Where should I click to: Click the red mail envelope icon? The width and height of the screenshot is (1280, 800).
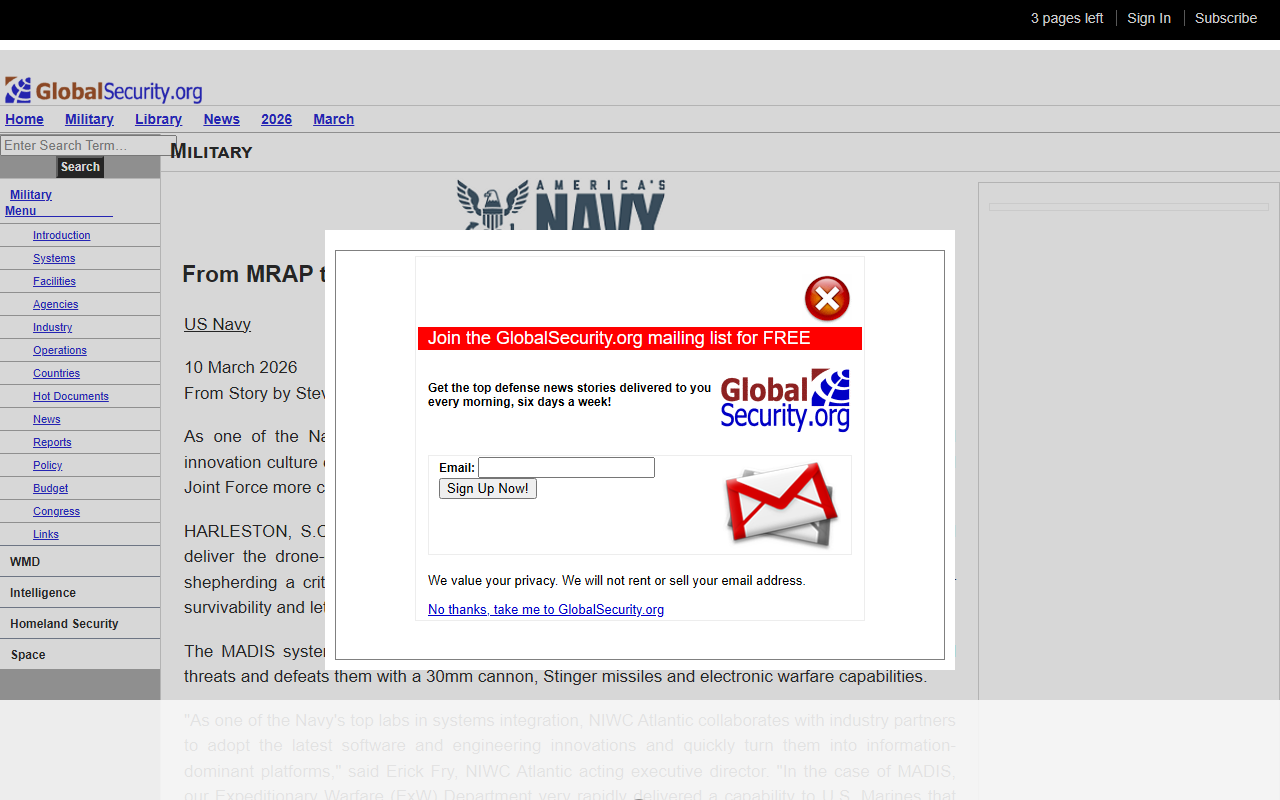pyautogui.click(x=781, y=504)
